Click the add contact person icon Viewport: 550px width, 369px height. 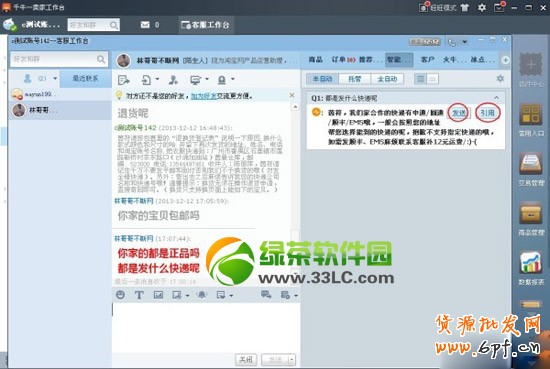[x=173, y=80]
